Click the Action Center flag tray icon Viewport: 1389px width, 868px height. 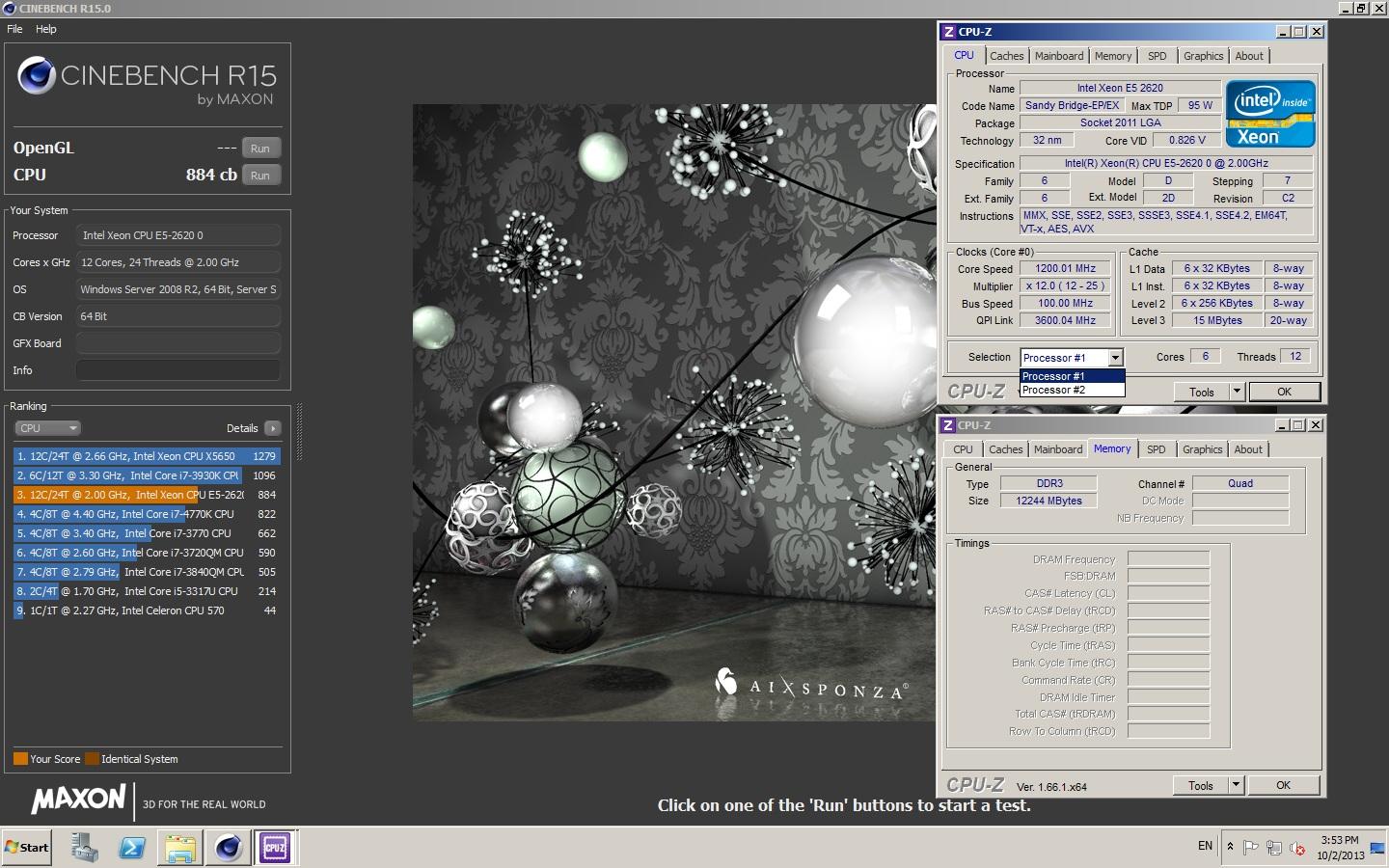tap(1250, 848)
